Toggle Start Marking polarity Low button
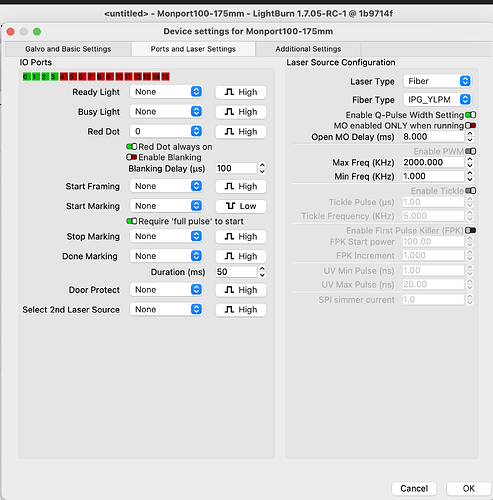Viewport: 493px width, 500px height. click(x=241, y=206)
